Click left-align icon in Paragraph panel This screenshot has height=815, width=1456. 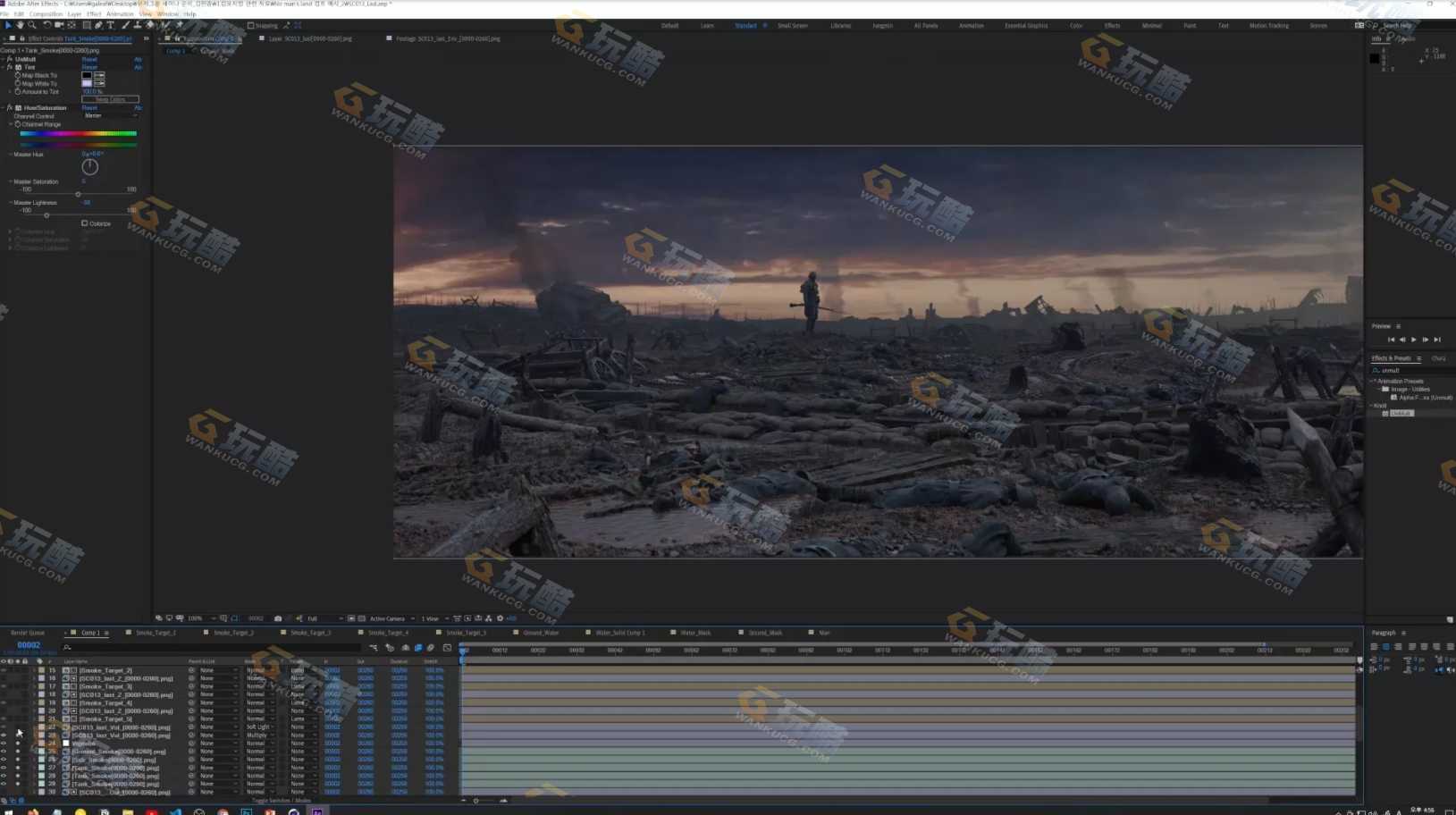[1374, 647]
